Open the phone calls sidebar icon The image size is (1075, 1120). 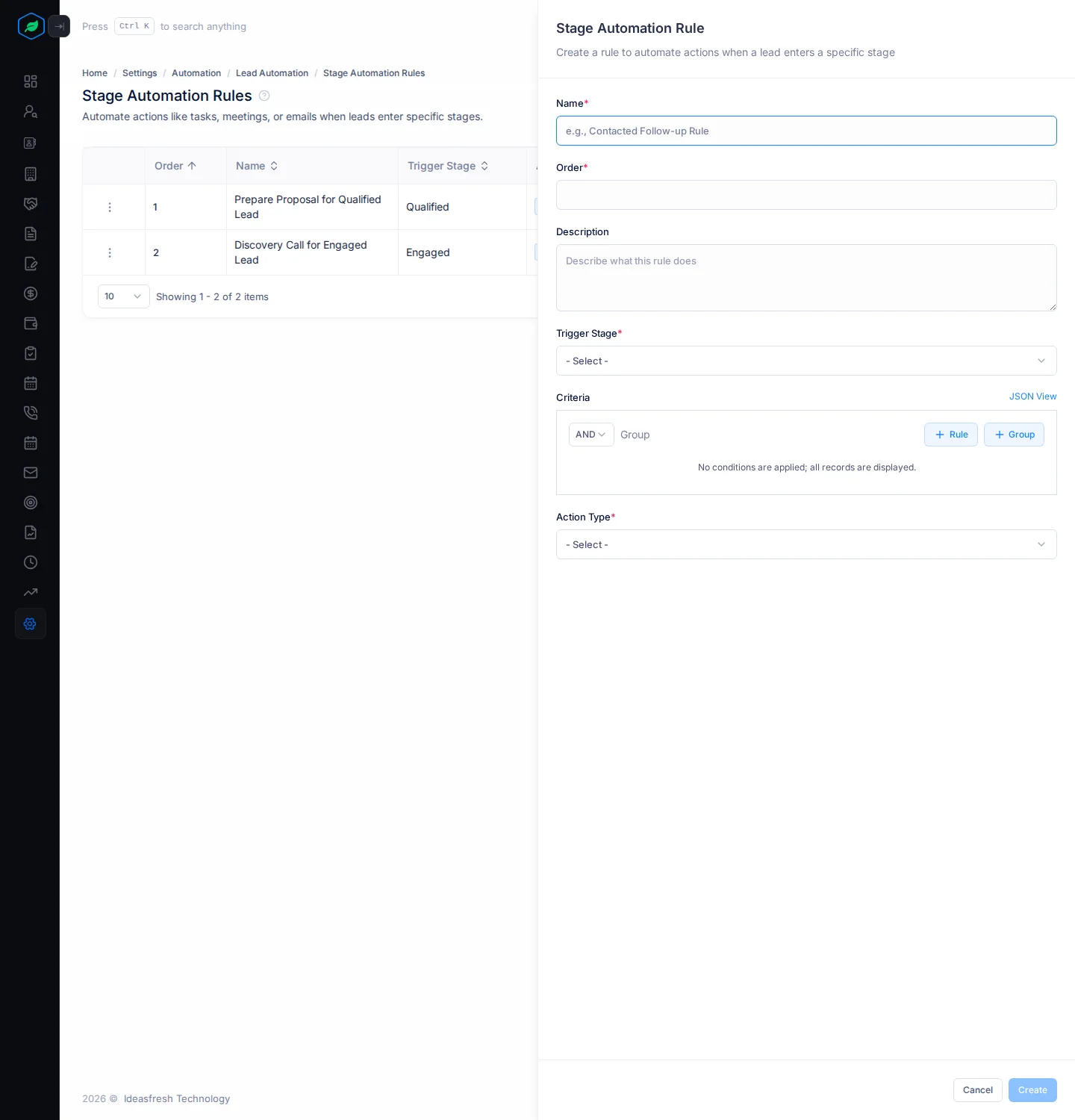(x=31, y=413)
